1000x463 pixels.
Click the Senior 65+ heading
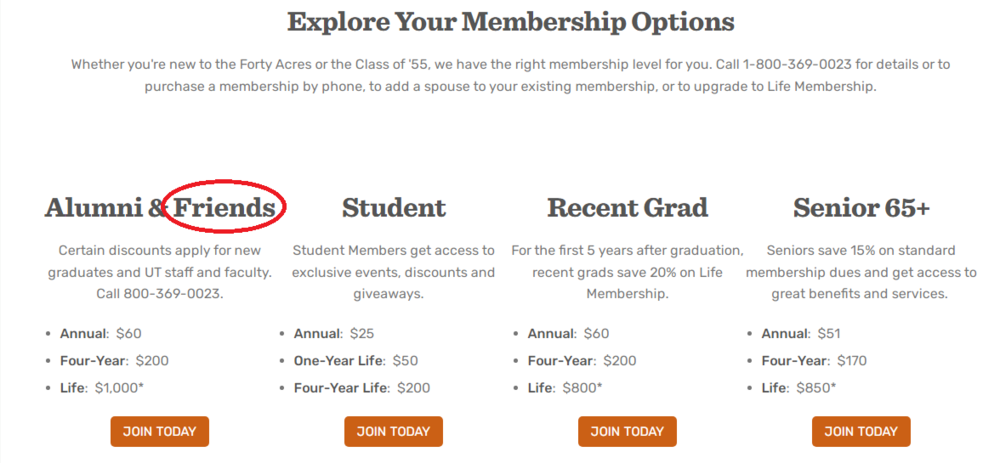(861, 208)
